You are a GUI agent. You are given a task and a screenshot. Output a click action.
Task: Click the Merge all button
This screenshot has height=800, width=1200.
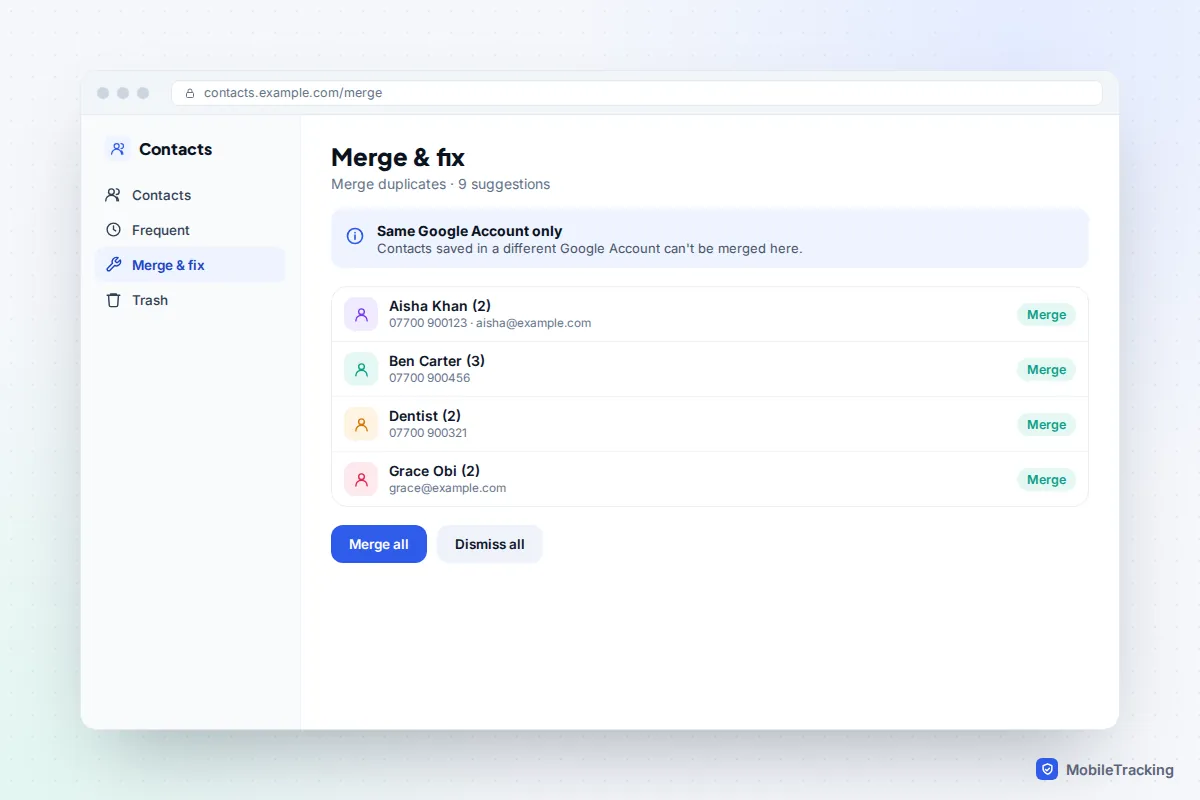tap(379, 544)
